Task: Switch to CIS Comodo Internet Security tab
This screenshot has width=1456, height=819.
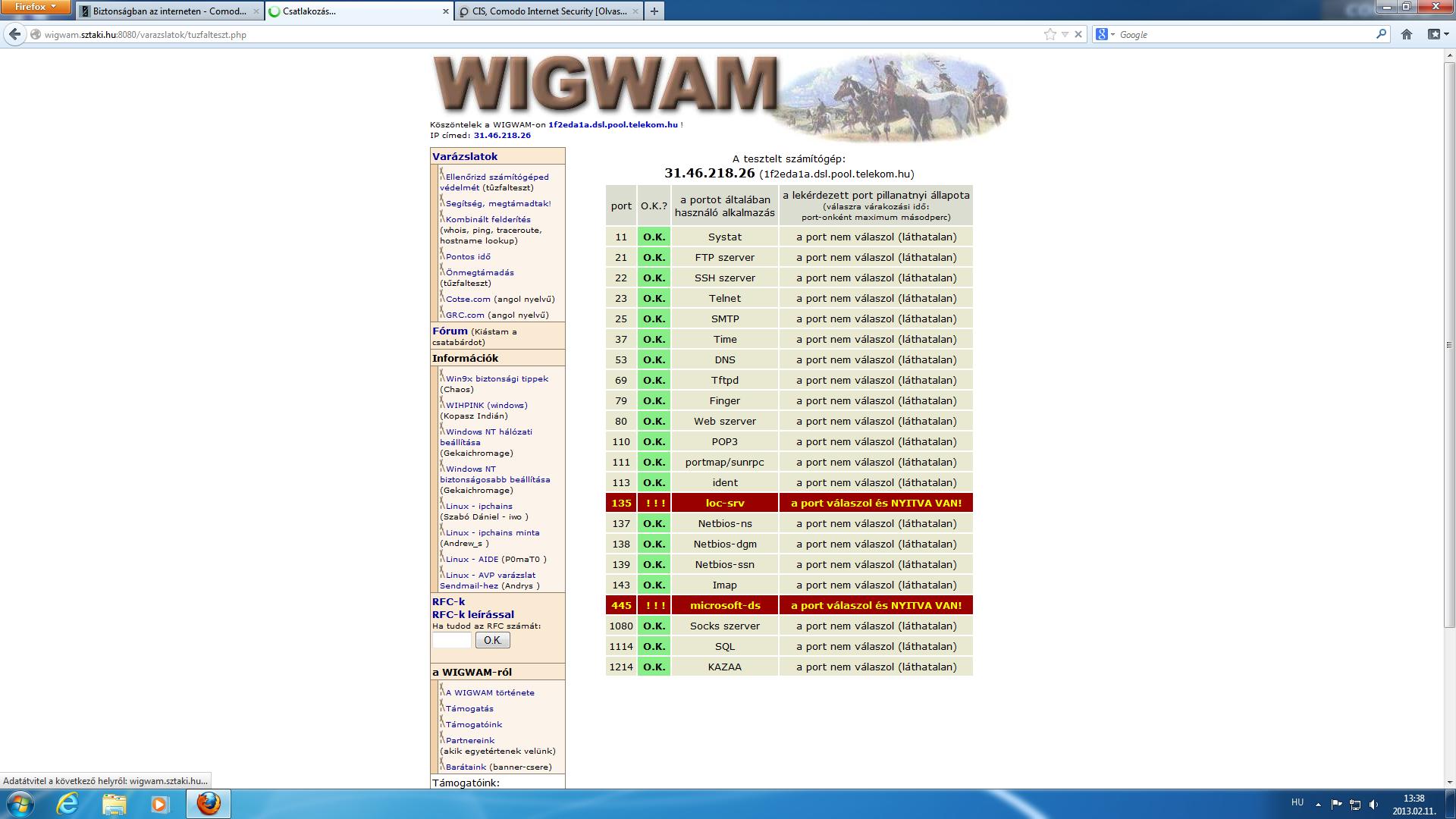Action: (548, 11)
